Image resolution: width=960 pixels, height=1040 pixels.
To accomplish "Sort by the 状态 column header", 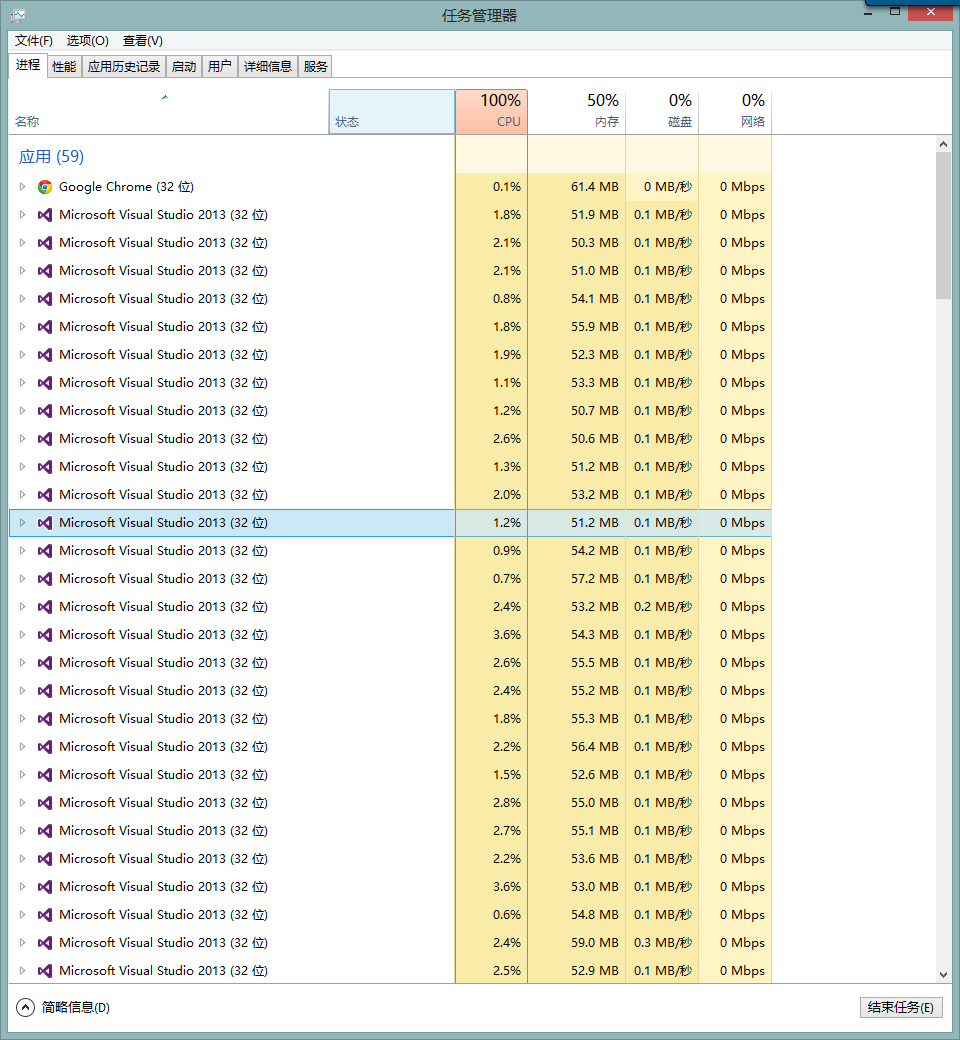I will [391, 111].
